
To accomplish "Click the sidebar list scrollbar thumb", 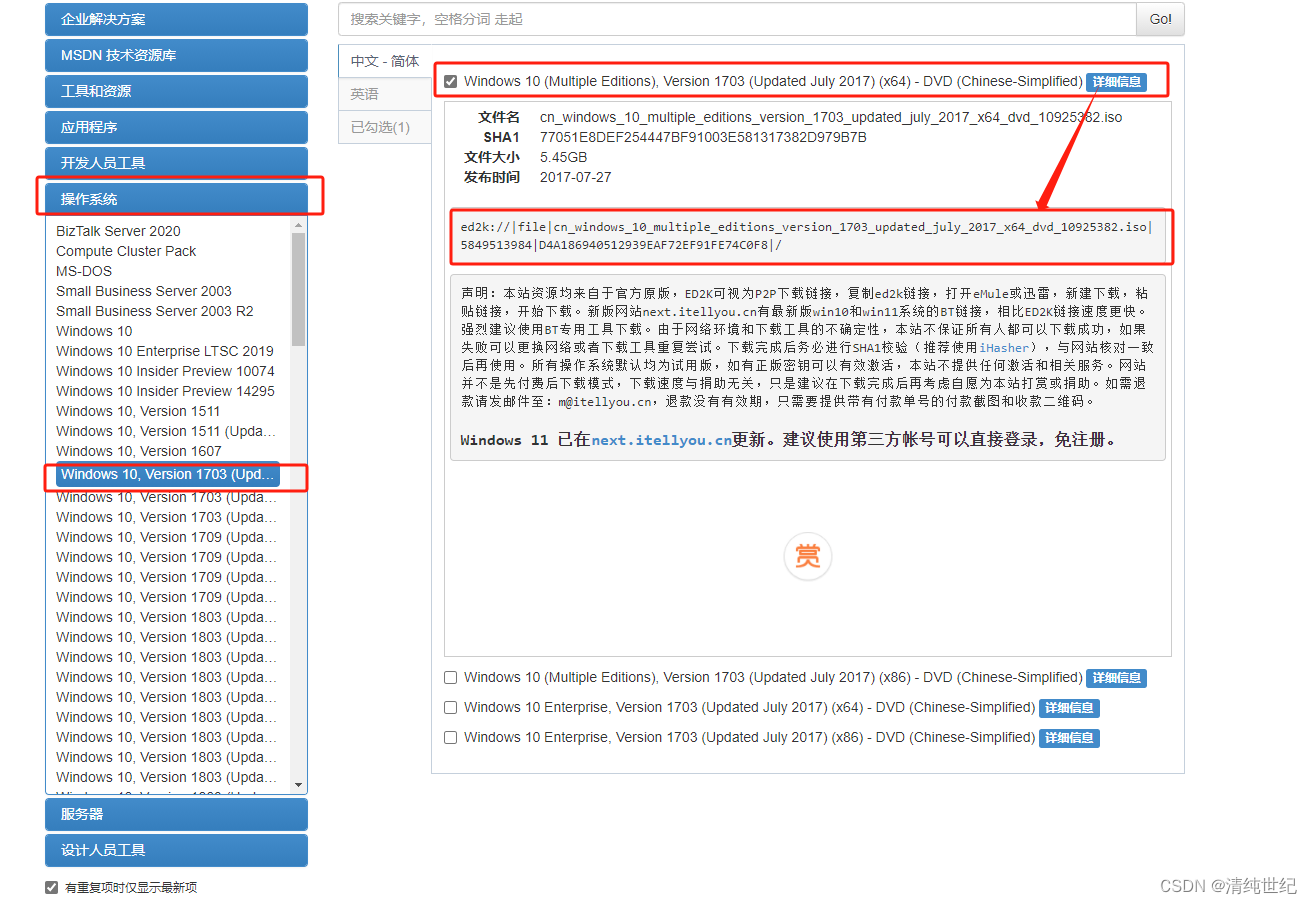I will click(x=298, y=289).
